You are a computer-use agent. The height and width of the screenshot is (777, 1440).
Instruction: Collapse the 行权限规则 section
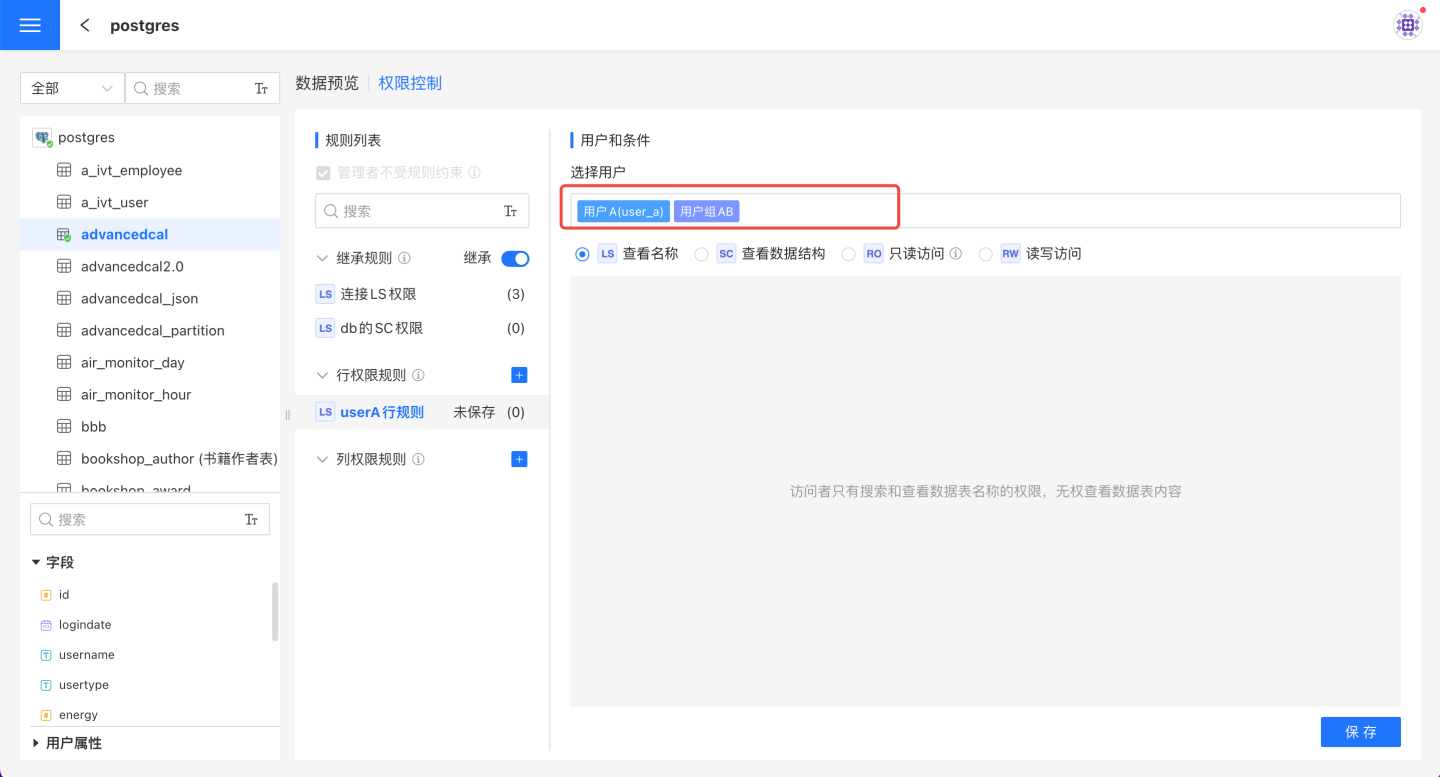[322, 375]
